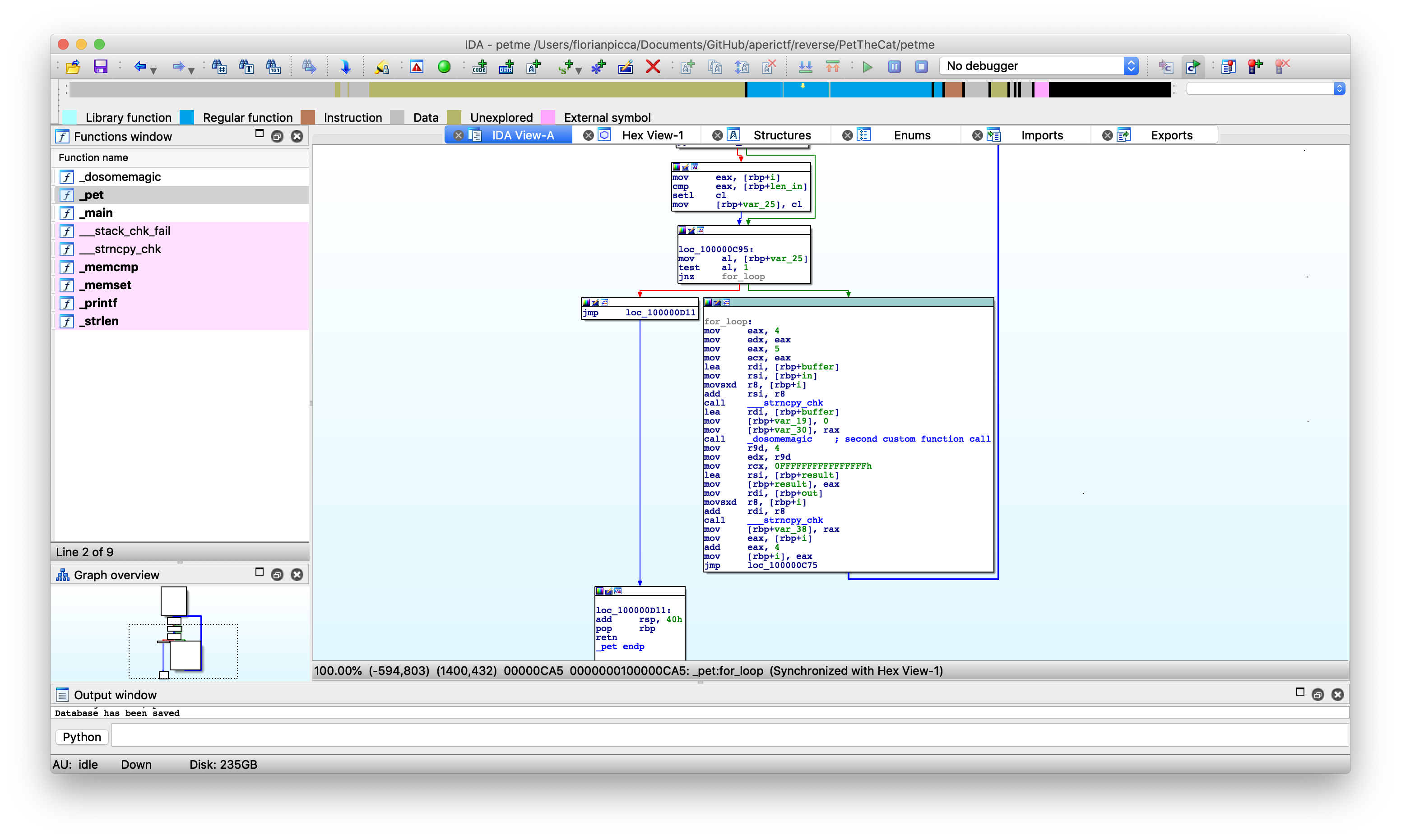Viewport: 1401px width, 840px height.
Task: Add breakpoint with red light plus icon
Action: [1255, 67]
